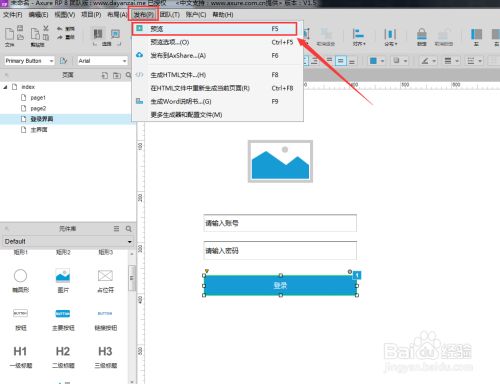Toggle the contained selection mode icon
Screen dimensions: 500x384
click(115, 34)
